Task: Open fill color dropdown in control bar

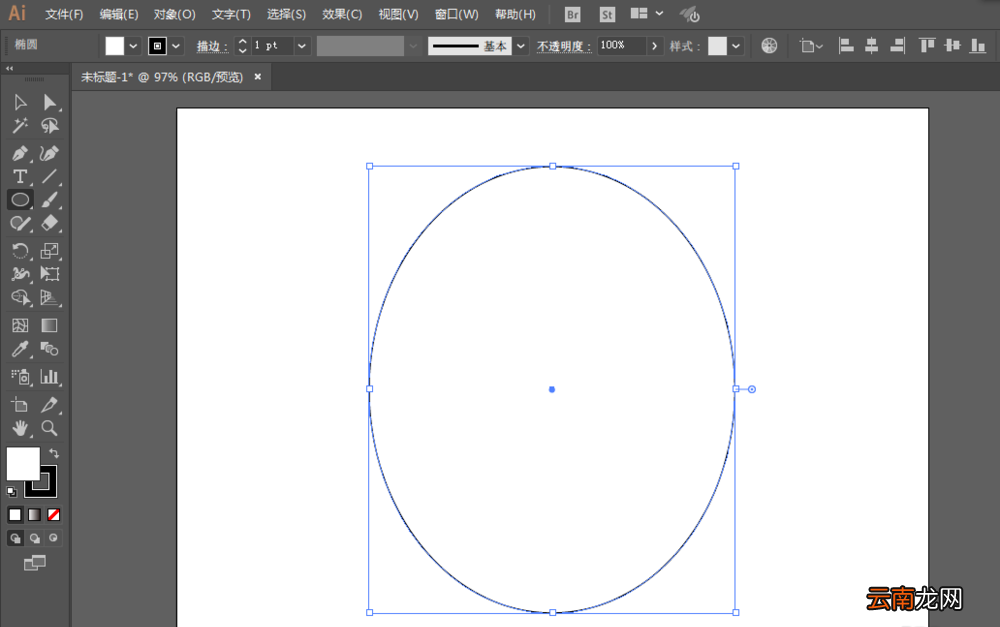Action: (133, 46)
